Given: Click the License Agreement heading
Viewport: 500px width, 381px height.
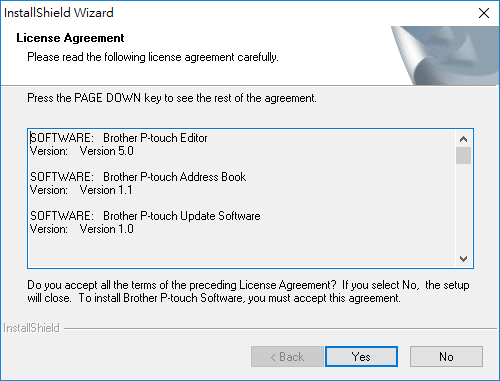Looking at the screenshot, I should (x=70, y=38).
